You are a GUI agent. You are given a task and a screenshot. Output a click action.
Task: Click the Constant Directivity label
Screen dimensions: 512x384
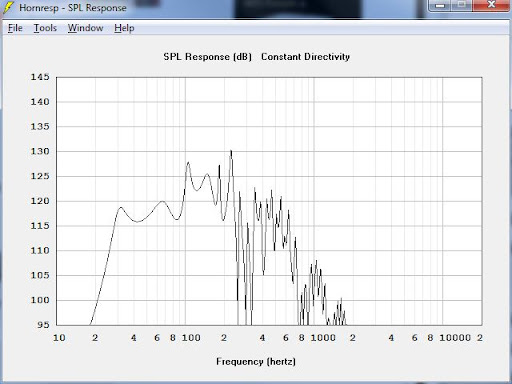point(305,57)
